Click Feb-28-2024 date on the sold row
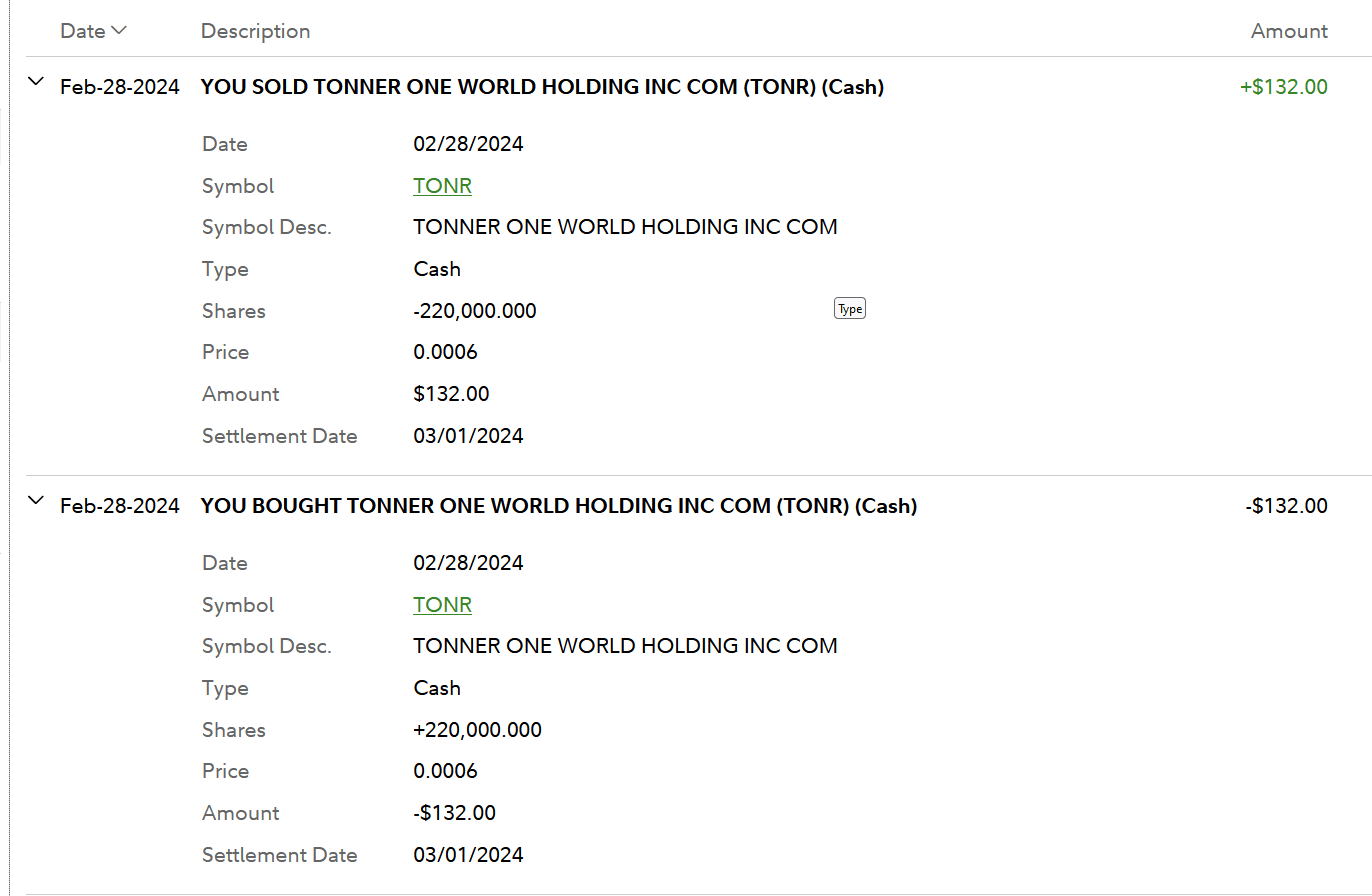1372x896 pixels. 120,87
